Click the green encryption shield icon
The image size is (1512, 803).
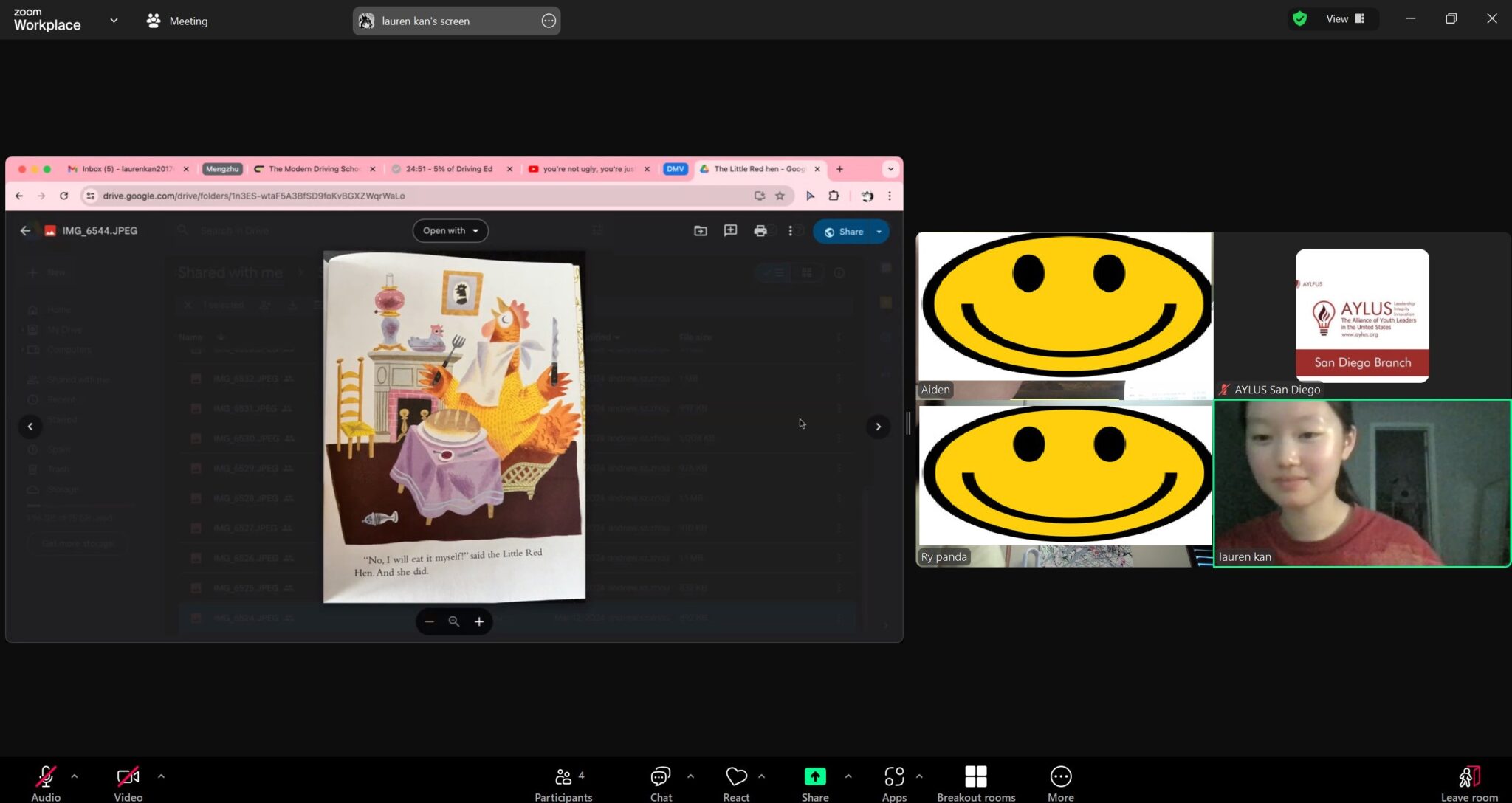point(1300,19)
